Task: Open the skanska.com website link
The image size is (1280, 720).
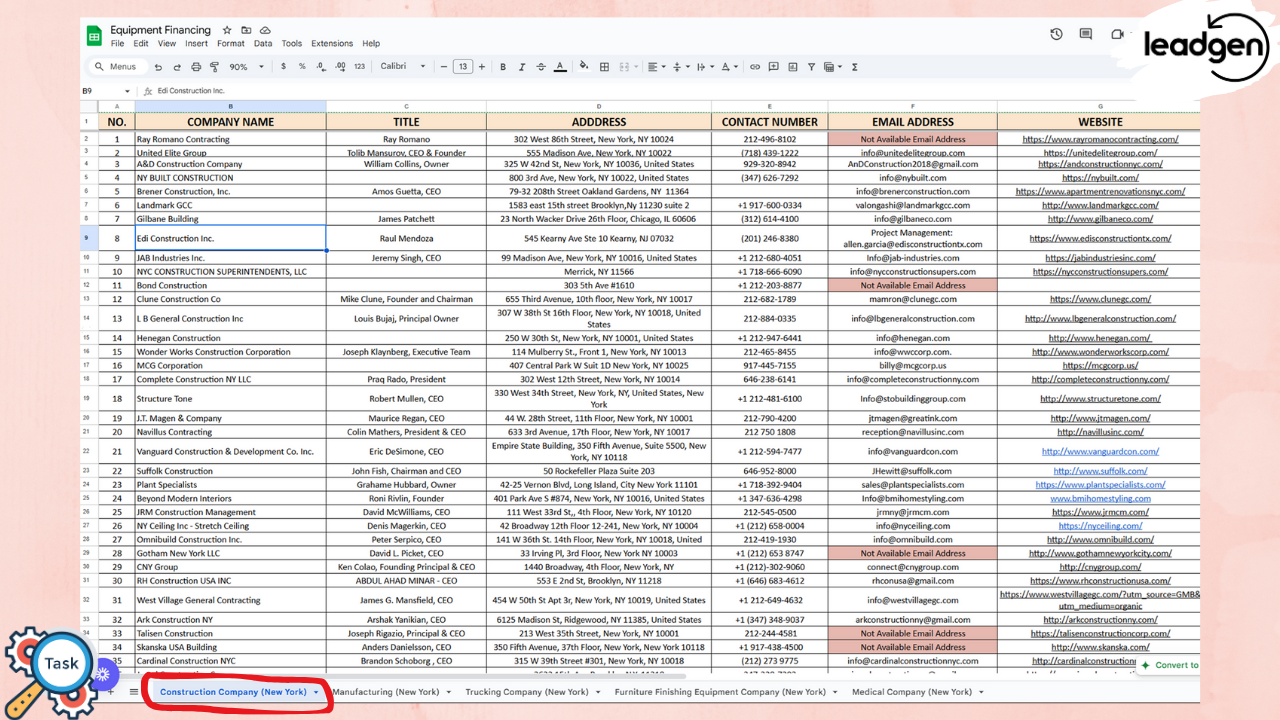Action: (x=1100, y=647)
